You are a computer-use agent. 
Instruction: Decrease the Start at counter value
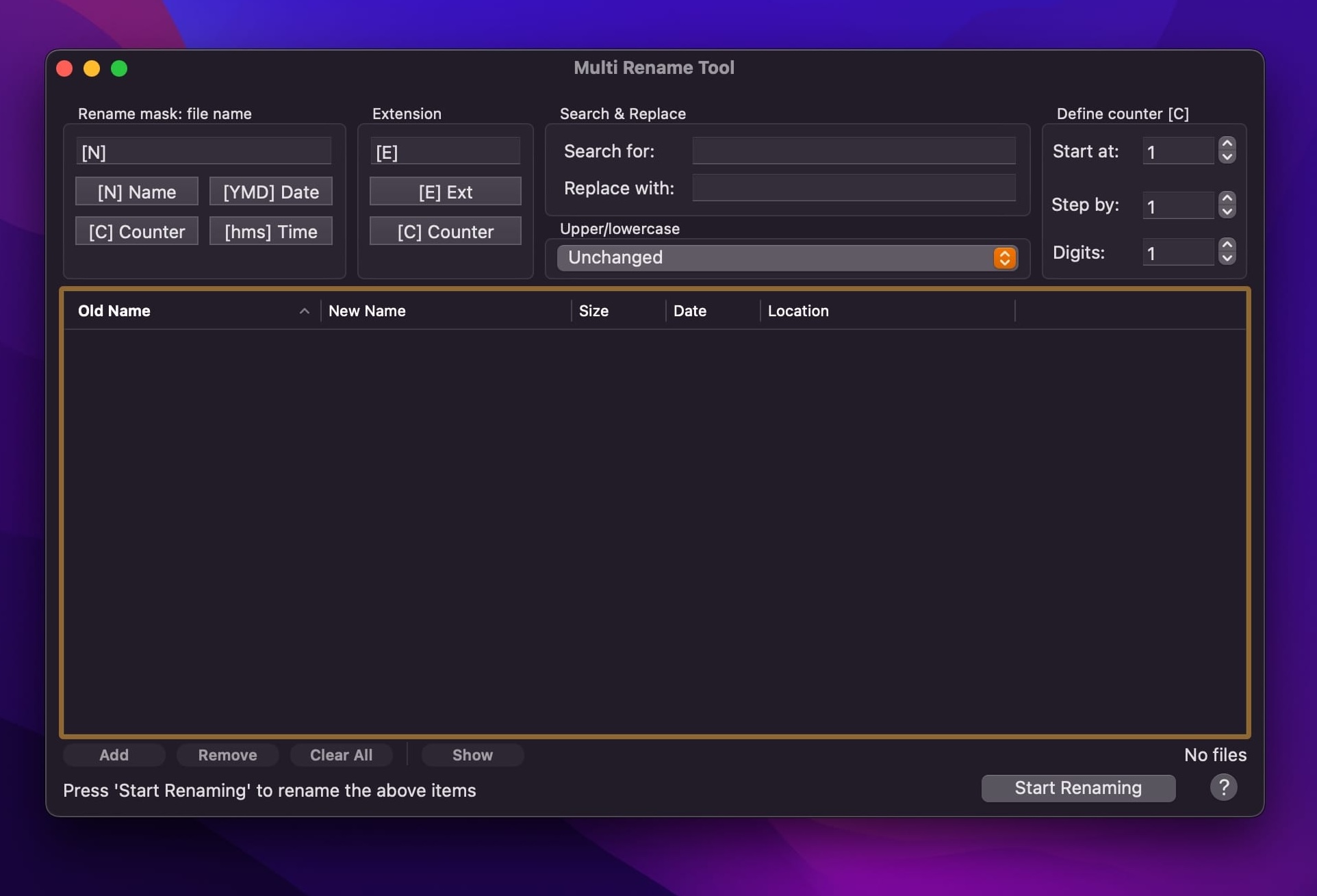point(1227,157)
